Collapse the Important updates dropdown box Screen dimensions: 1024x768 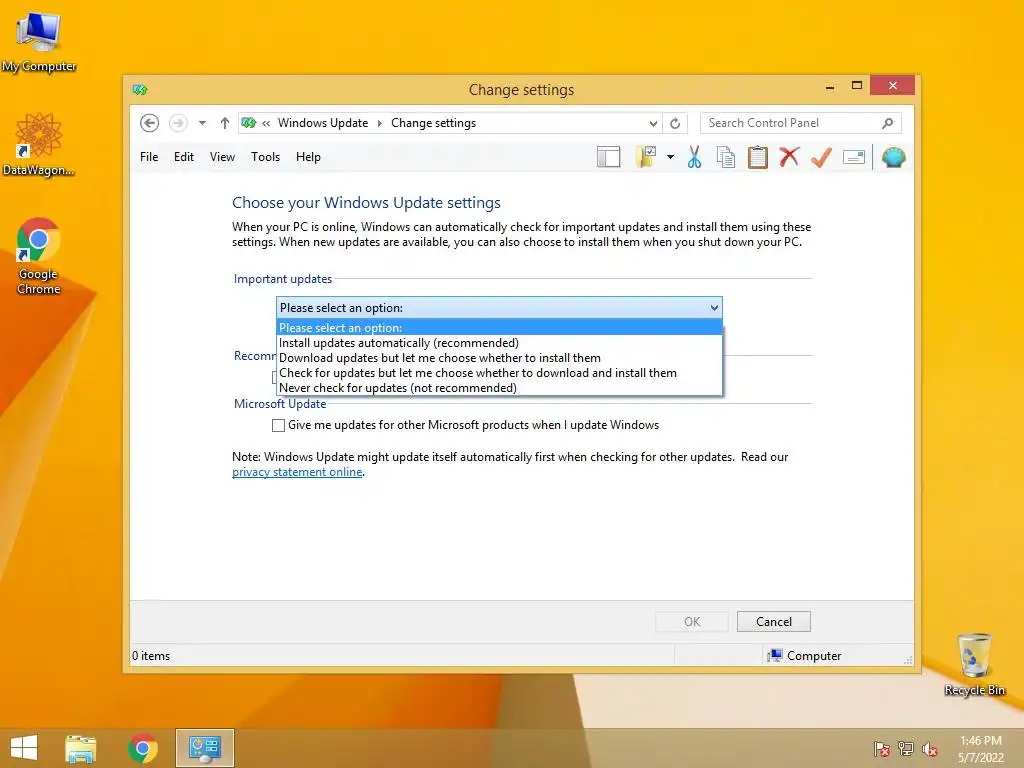point(499,308)
